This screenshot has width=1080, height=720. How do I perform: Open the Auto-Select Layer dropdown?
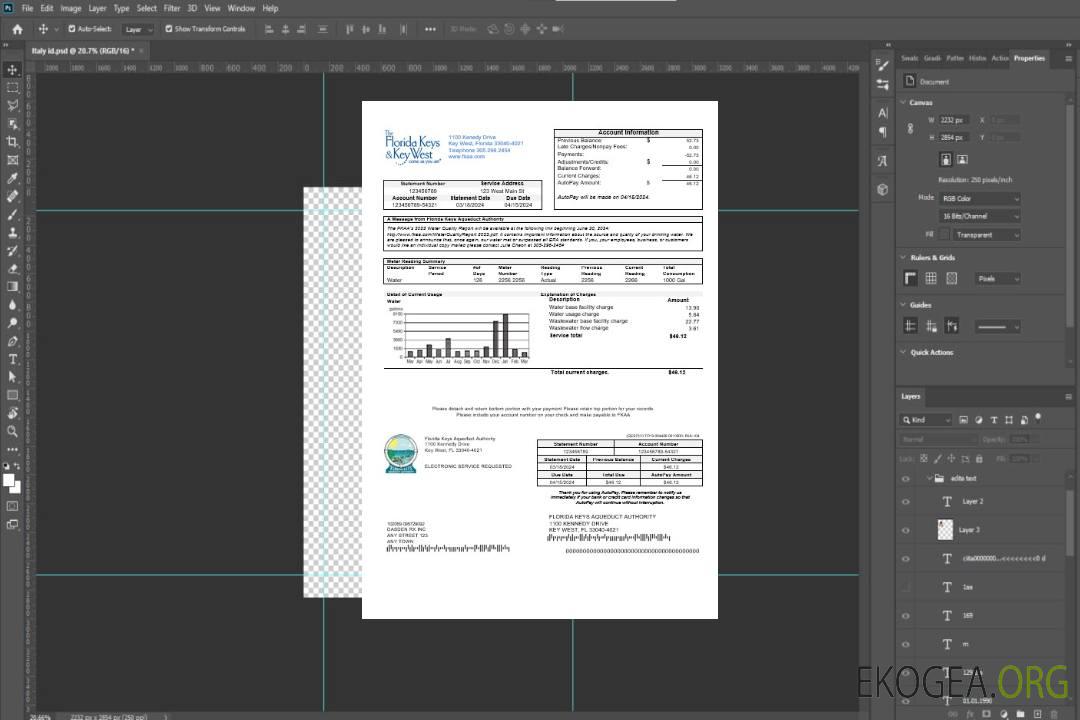(x=138, y=29)
